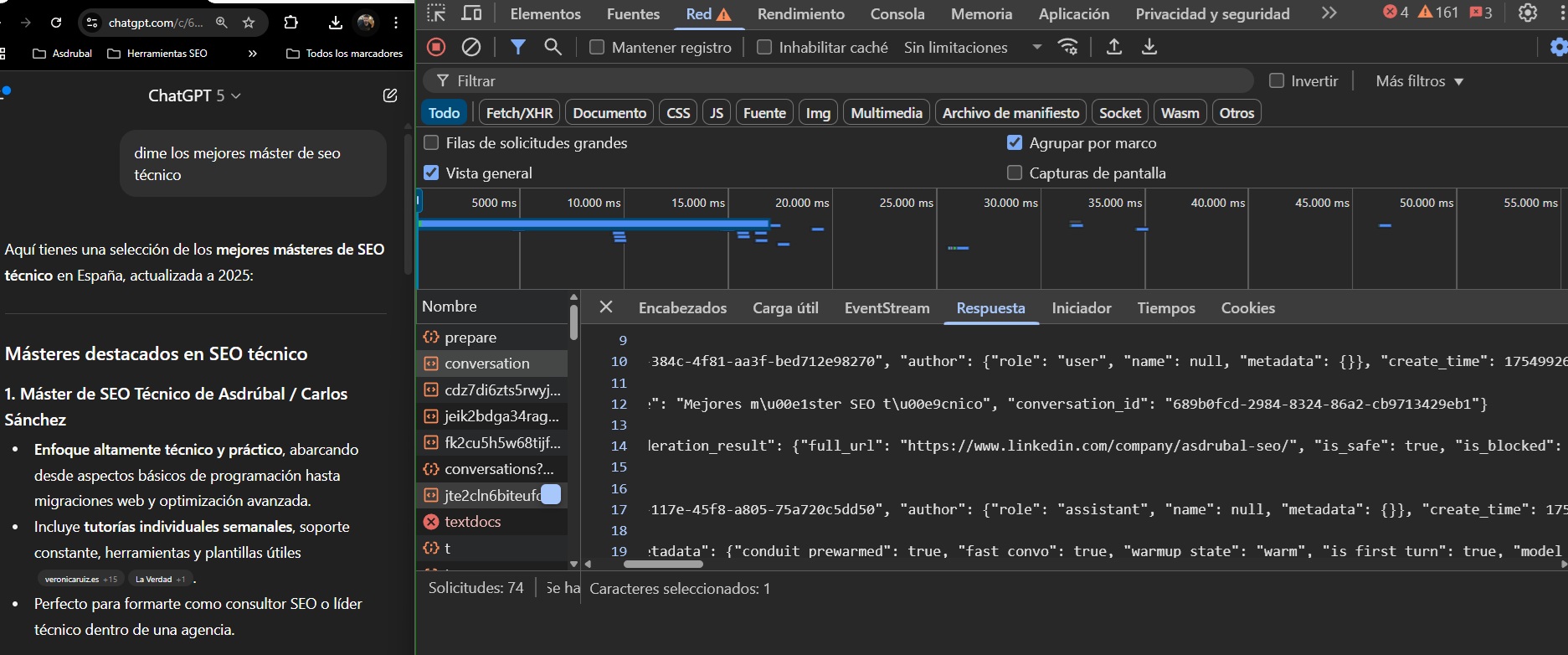Enable Capturas de pantalla checkbox
Image resolution: width=1568 pixels, height=655 pixels.
[1015, 173]
